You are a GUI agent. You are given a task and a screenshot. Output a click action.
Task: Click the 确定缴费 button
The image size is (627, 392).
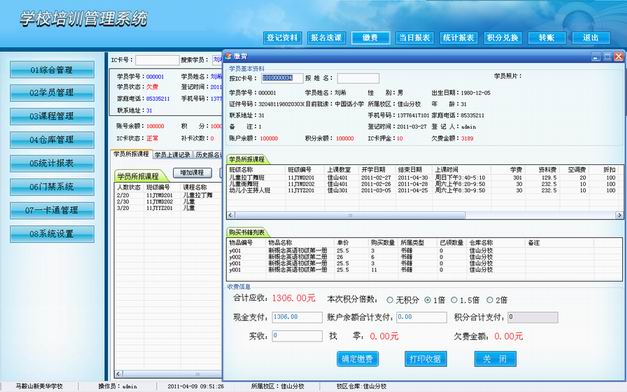point(357,359)
